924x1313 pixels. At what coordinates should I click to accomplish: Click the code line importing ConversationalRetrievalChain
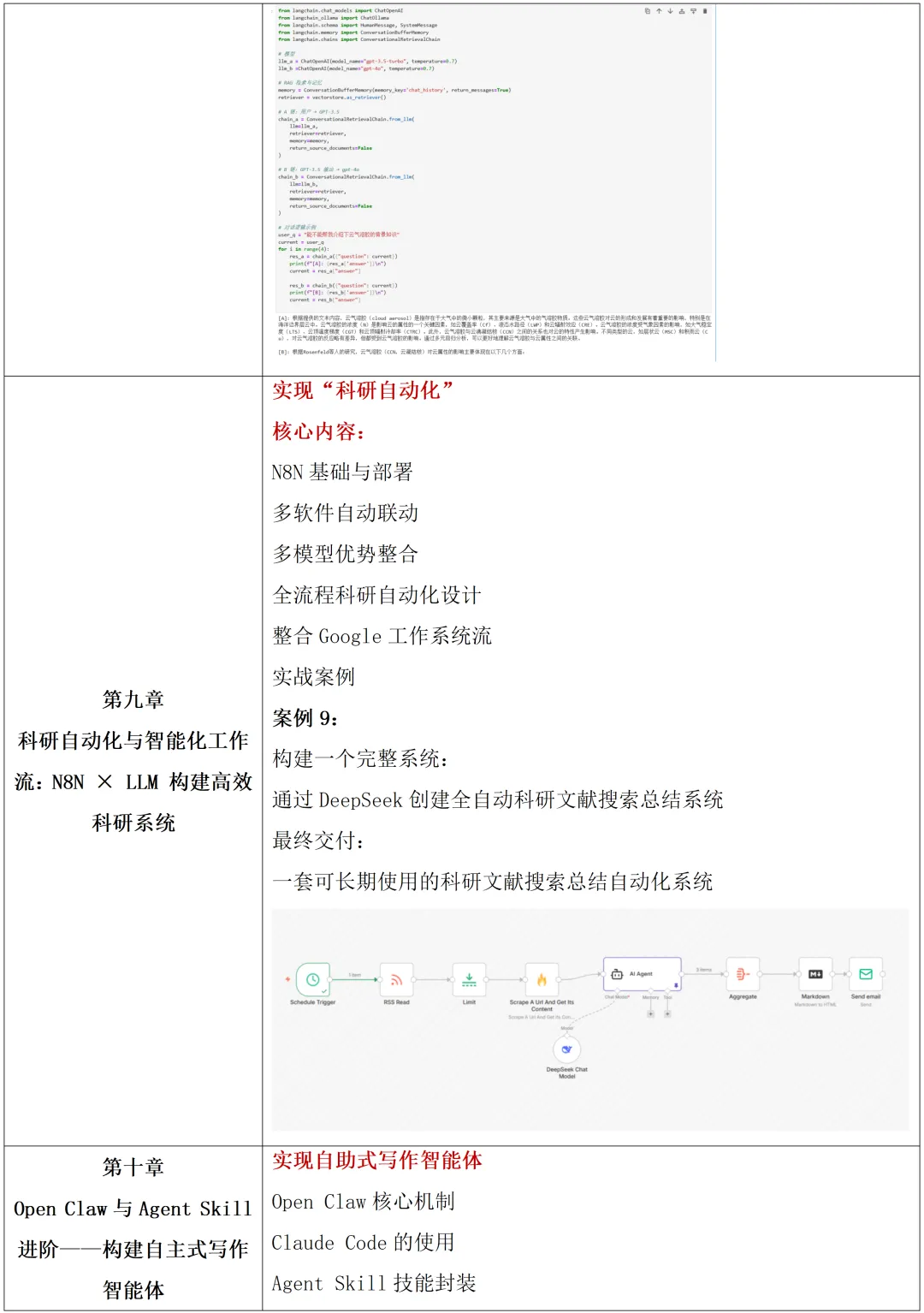(359, 39)
